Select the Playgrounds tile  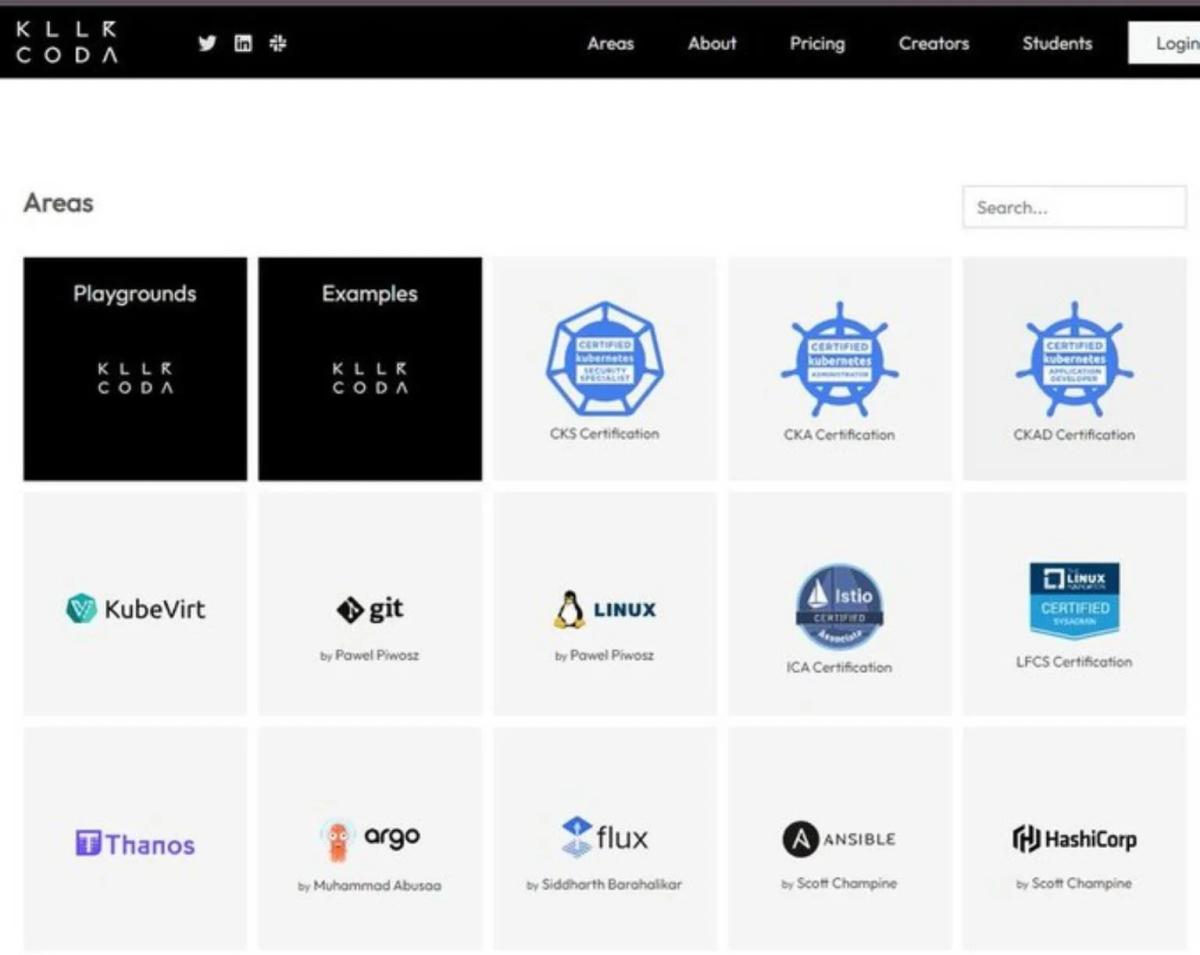click(134, 368)
